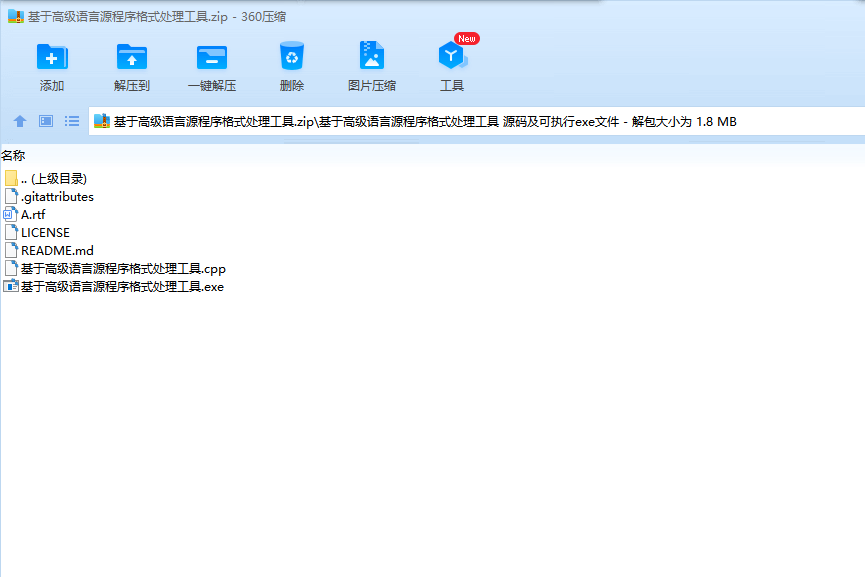Click the file icon beside .gitattributes
The height and width of the screenshot is (577, 865).
[x=11, y=196]
